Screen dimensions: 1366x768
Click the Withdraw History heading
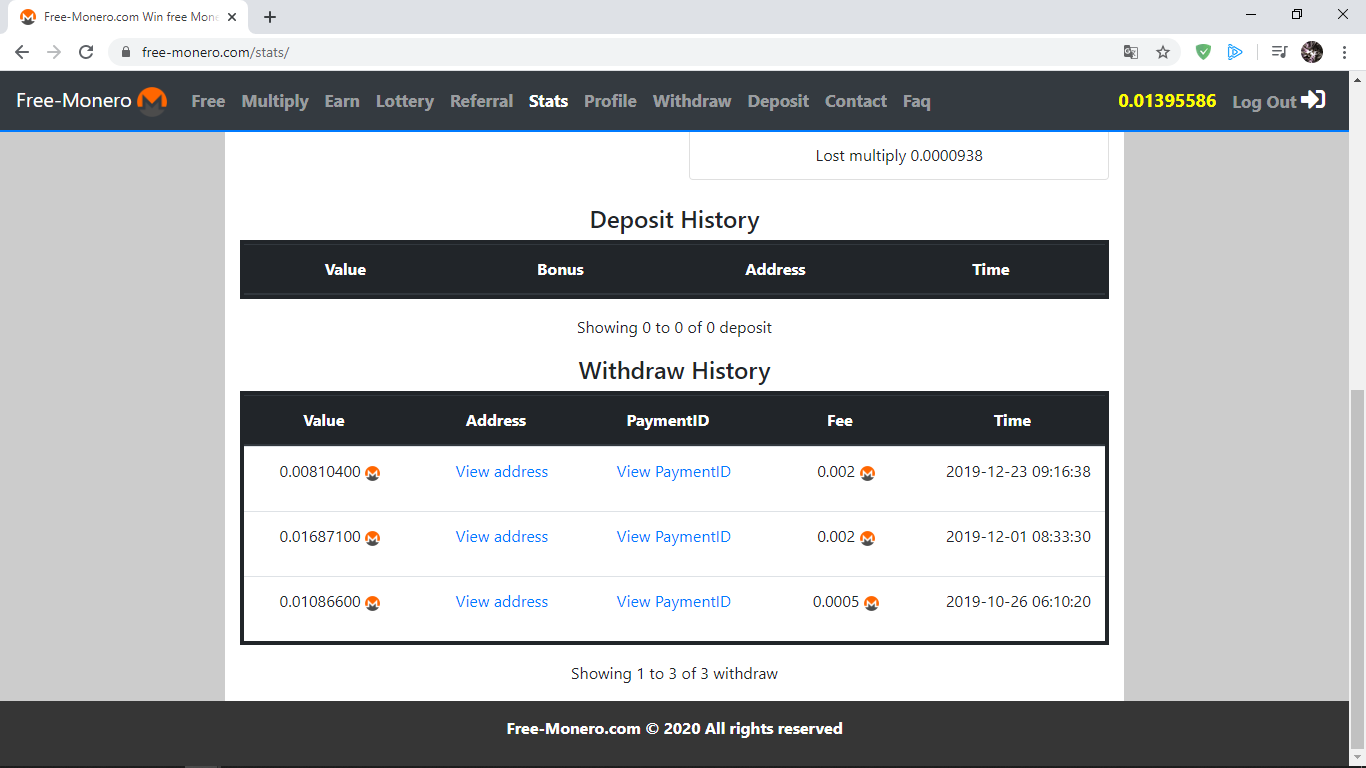point(674,371)
